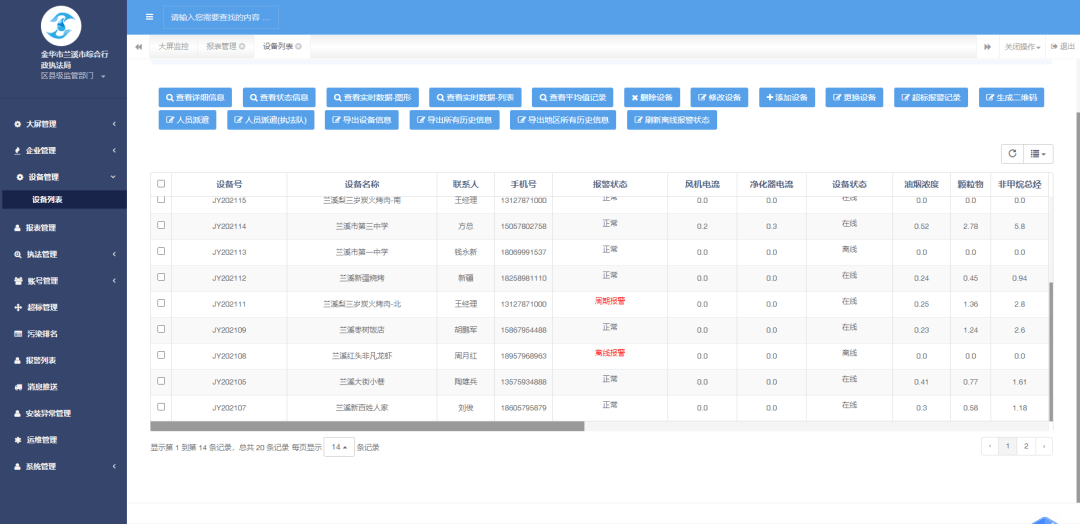
Task: Click the 添加设备 plus button
Action: 787,97
